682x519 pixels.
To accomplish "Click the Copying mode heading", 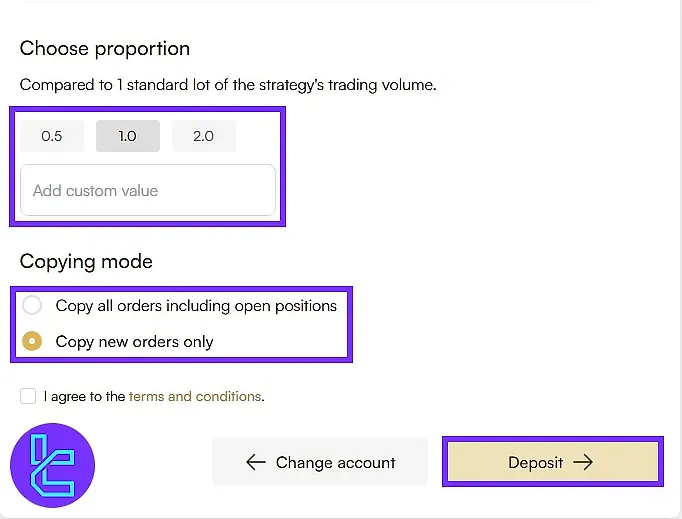I will 86,262.
